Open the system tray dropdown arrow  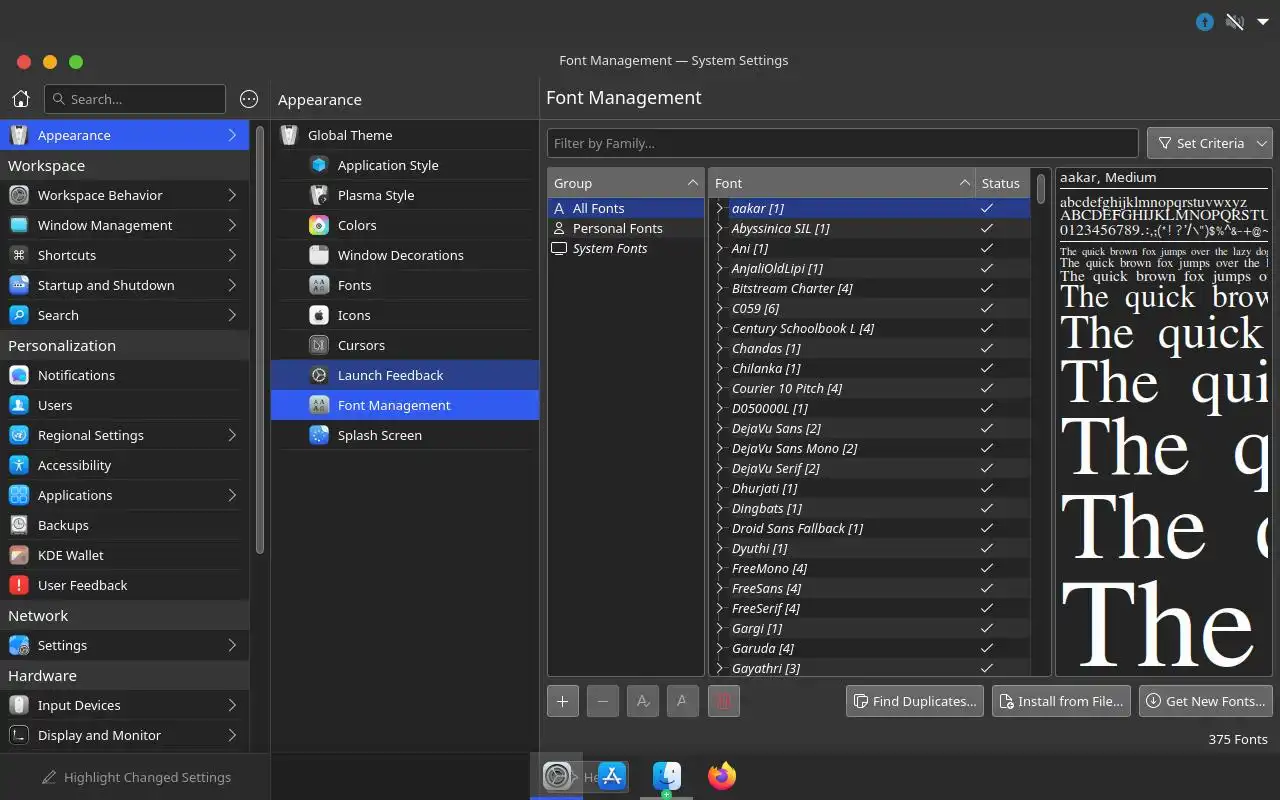pyautogui.click(x=1263, y=21)
